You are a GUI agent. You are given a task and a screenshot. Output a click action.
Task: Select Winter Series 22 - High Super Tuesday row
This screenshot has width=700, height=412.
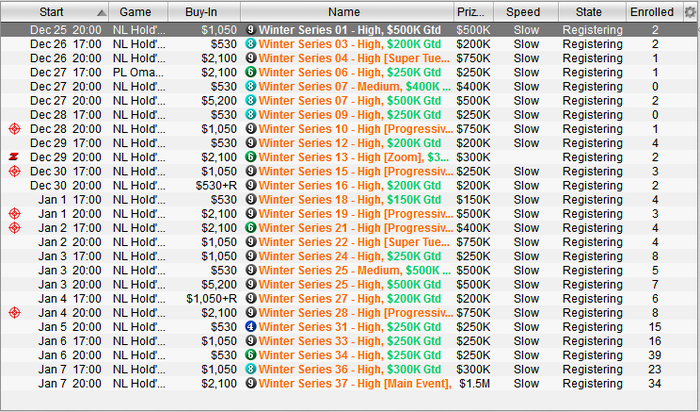[x=350, y=242]
